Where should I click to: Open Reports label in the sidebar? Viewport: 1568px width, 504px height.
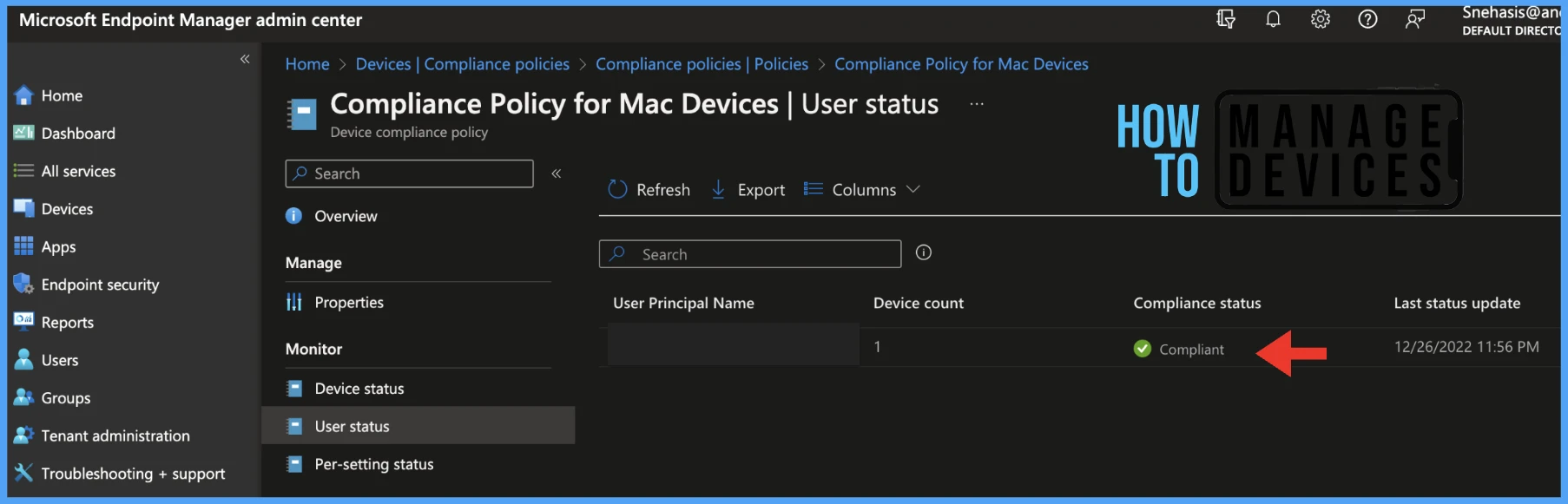68,322
